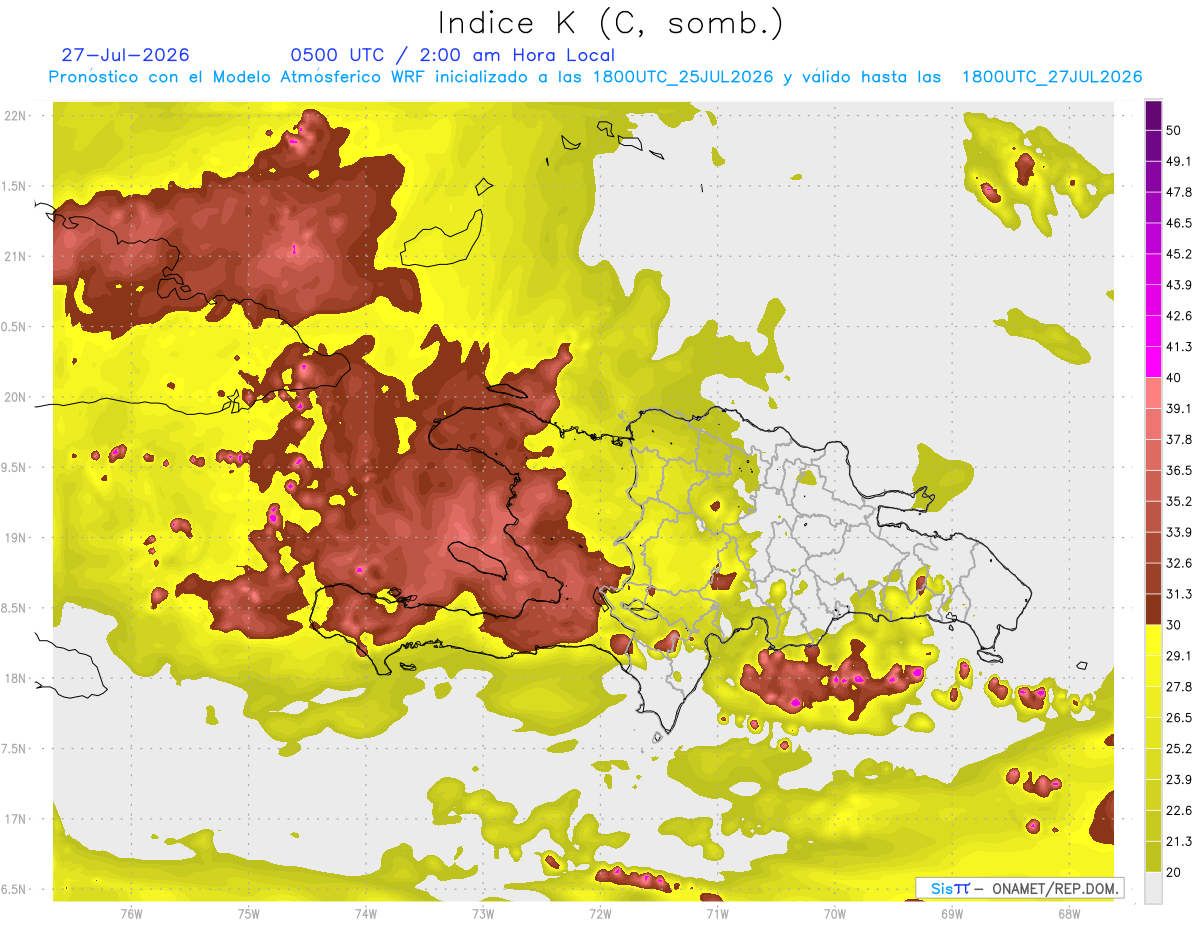The height and width of the screenshot is (927, 1200).
Task: Click the colorbar value "20"
Action: (x=1175, y=873)
